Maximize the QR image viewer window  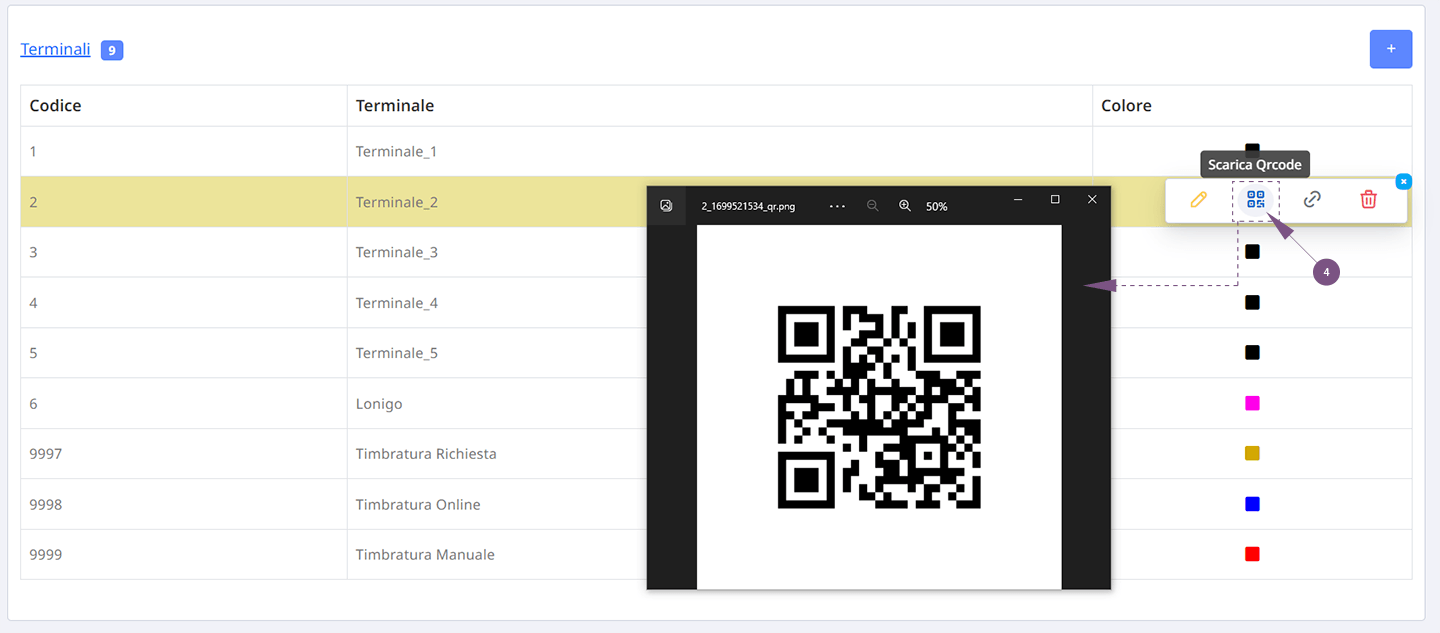coord(1055,200)
